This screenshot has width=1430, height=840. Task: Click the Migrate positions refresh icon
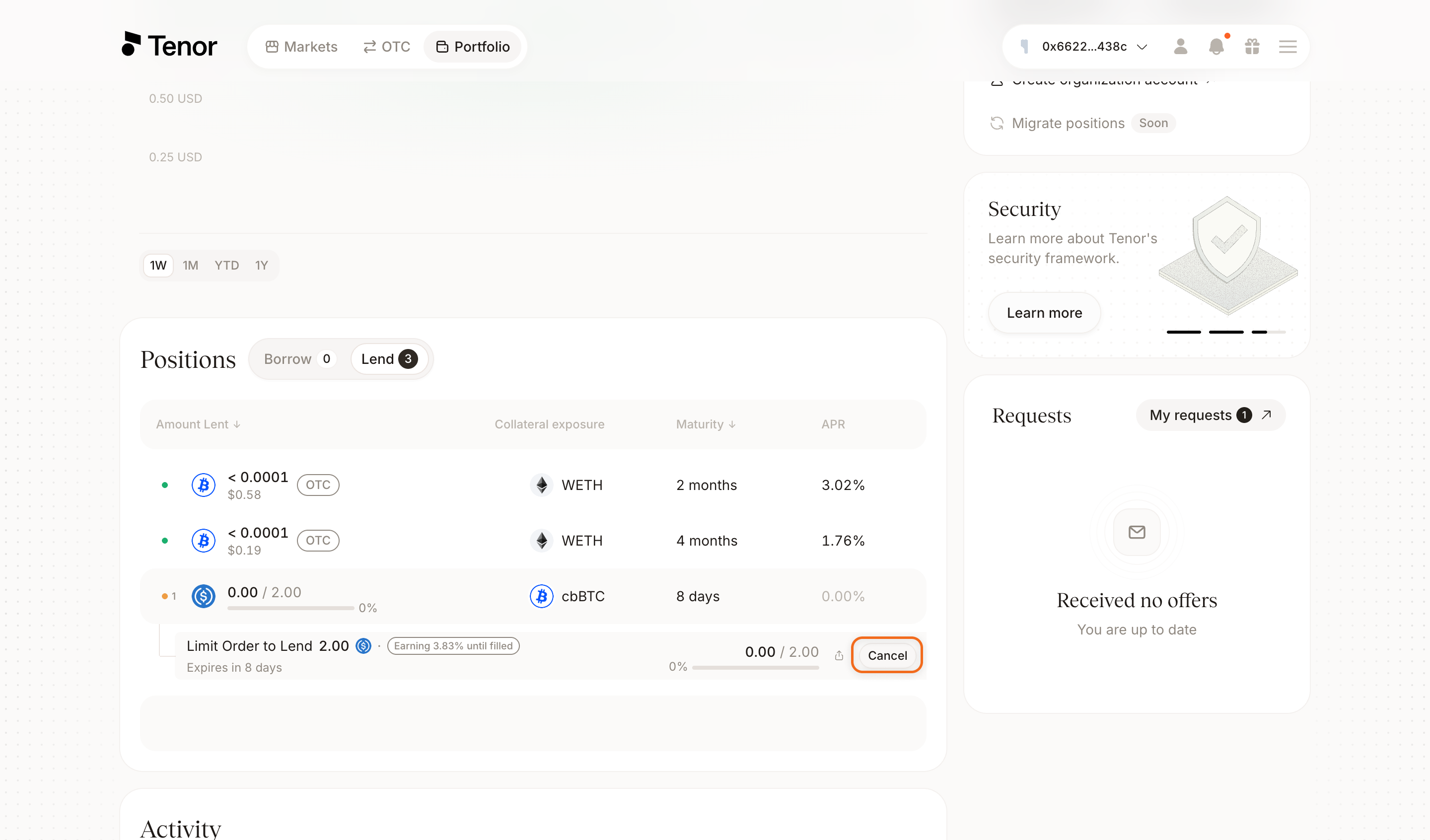(x=997, y=123)
